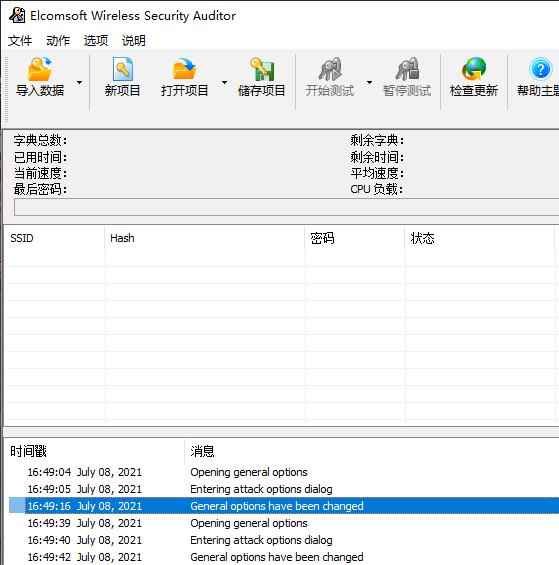Open the 文件 menu
The height and width of the screenshot is (565, 559).
tap(20, 40)
